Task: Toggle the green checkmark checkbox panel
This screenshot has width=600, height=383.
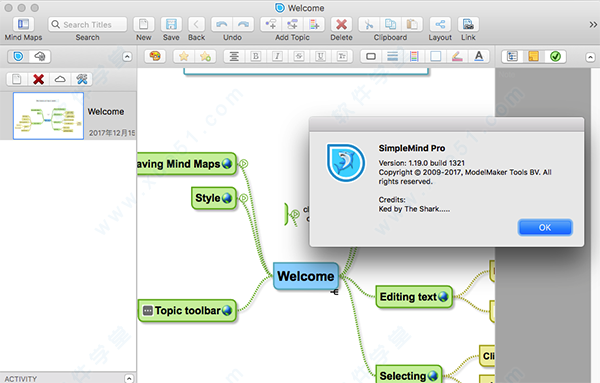Action: tap(555, 57)
